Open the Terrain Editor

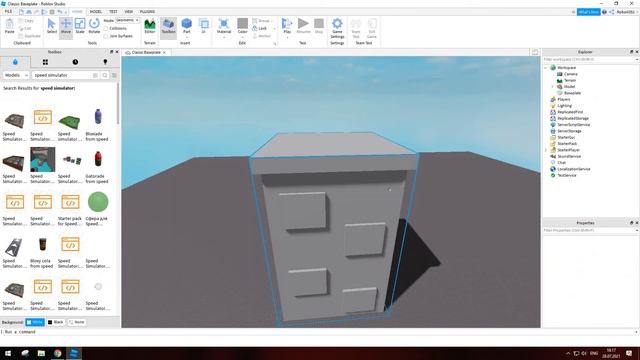pyautogui.click(x=150, y=26)
